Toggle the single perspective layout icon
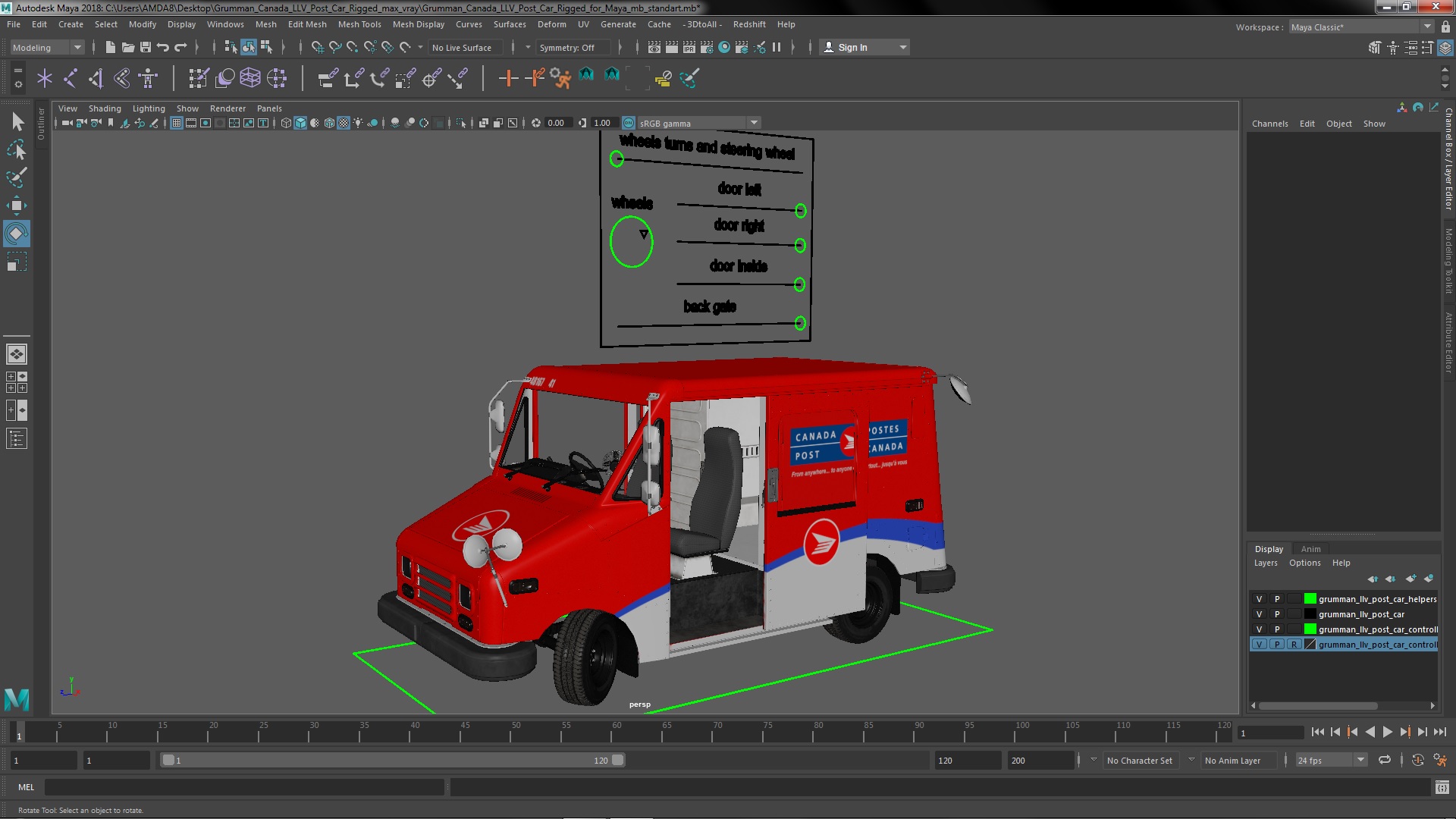The height and width of the screenshot is (819, 1456). tap(17, 354)
